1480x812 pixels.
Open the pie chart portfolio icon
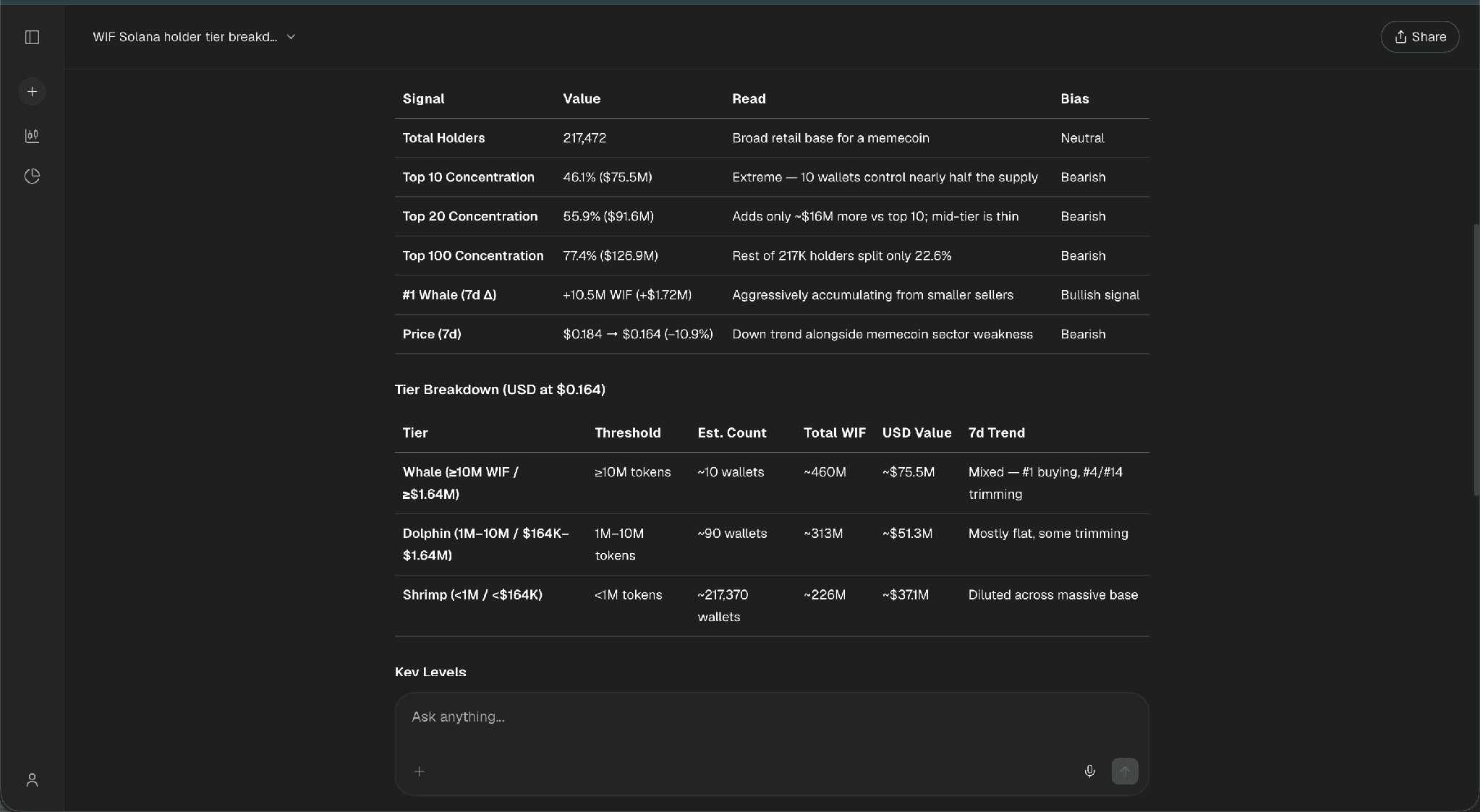coord(32,176)
